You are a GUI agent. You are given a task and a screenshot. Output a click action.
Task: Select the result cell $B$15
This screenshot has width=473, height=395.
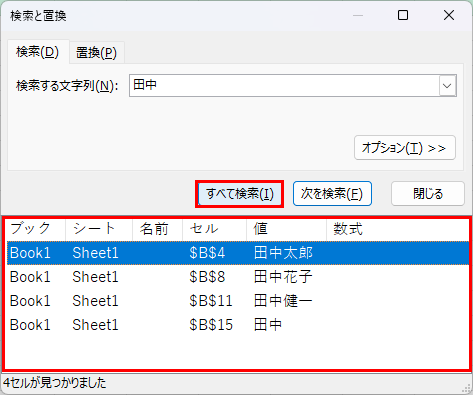pos(211,325)
